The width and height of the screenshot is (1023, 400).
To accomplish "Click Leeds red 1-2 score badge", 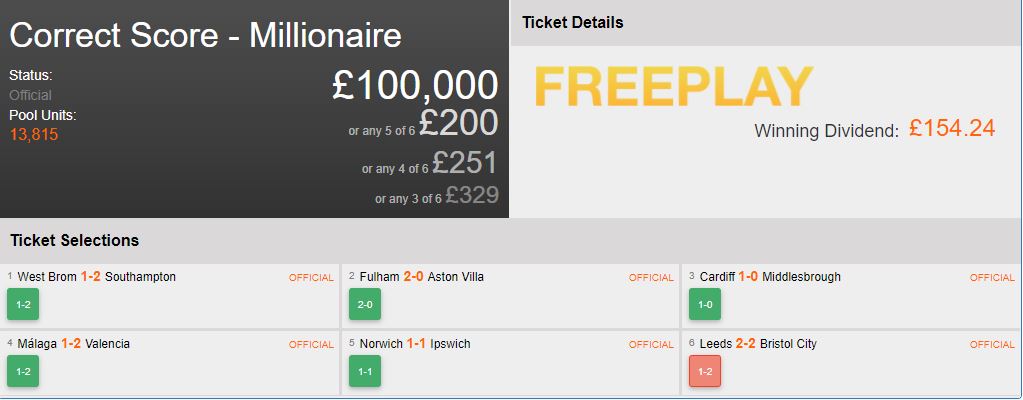I will (705, 371).
